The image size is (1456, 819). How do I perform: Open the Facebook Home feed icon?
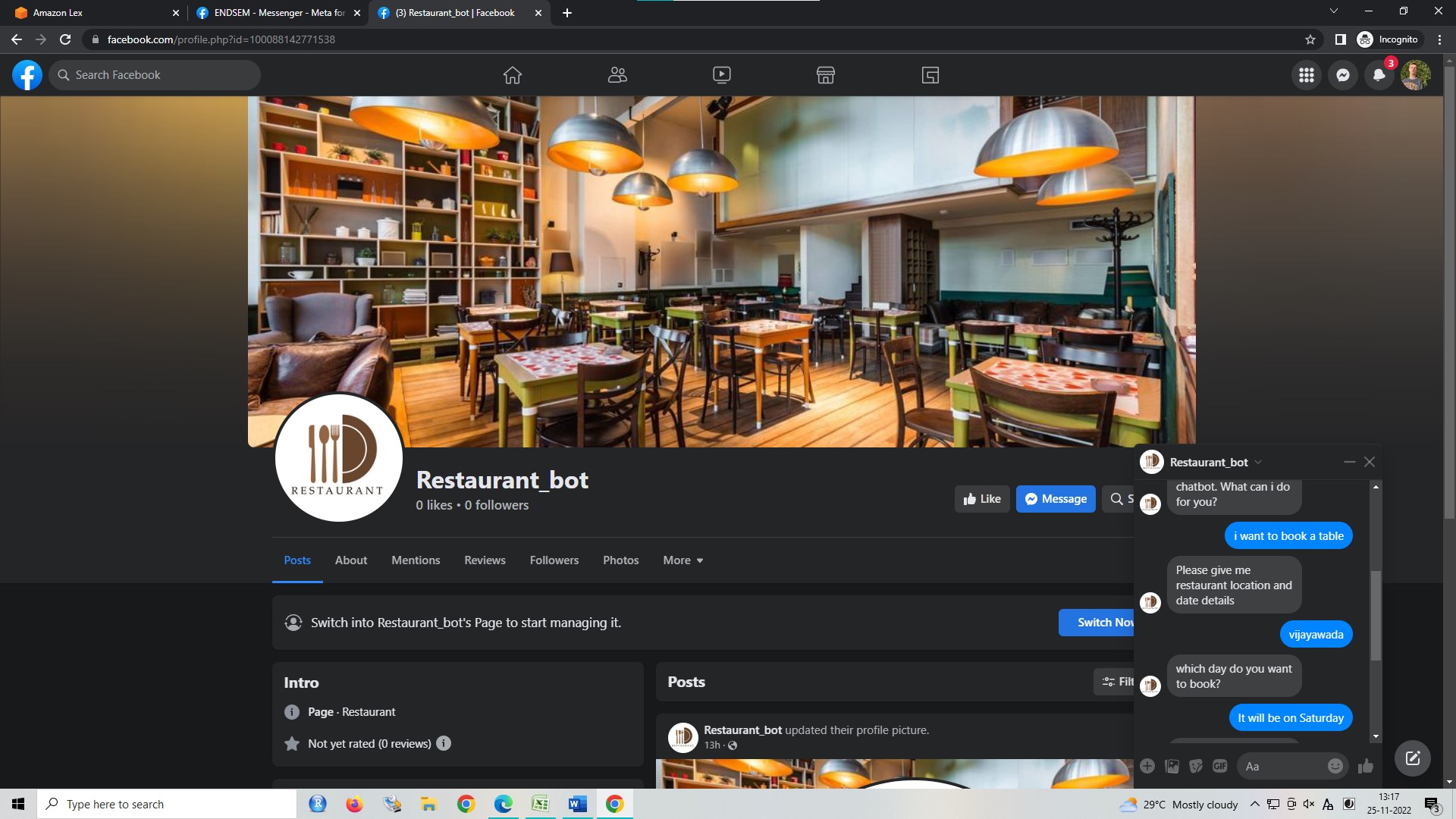513,75
